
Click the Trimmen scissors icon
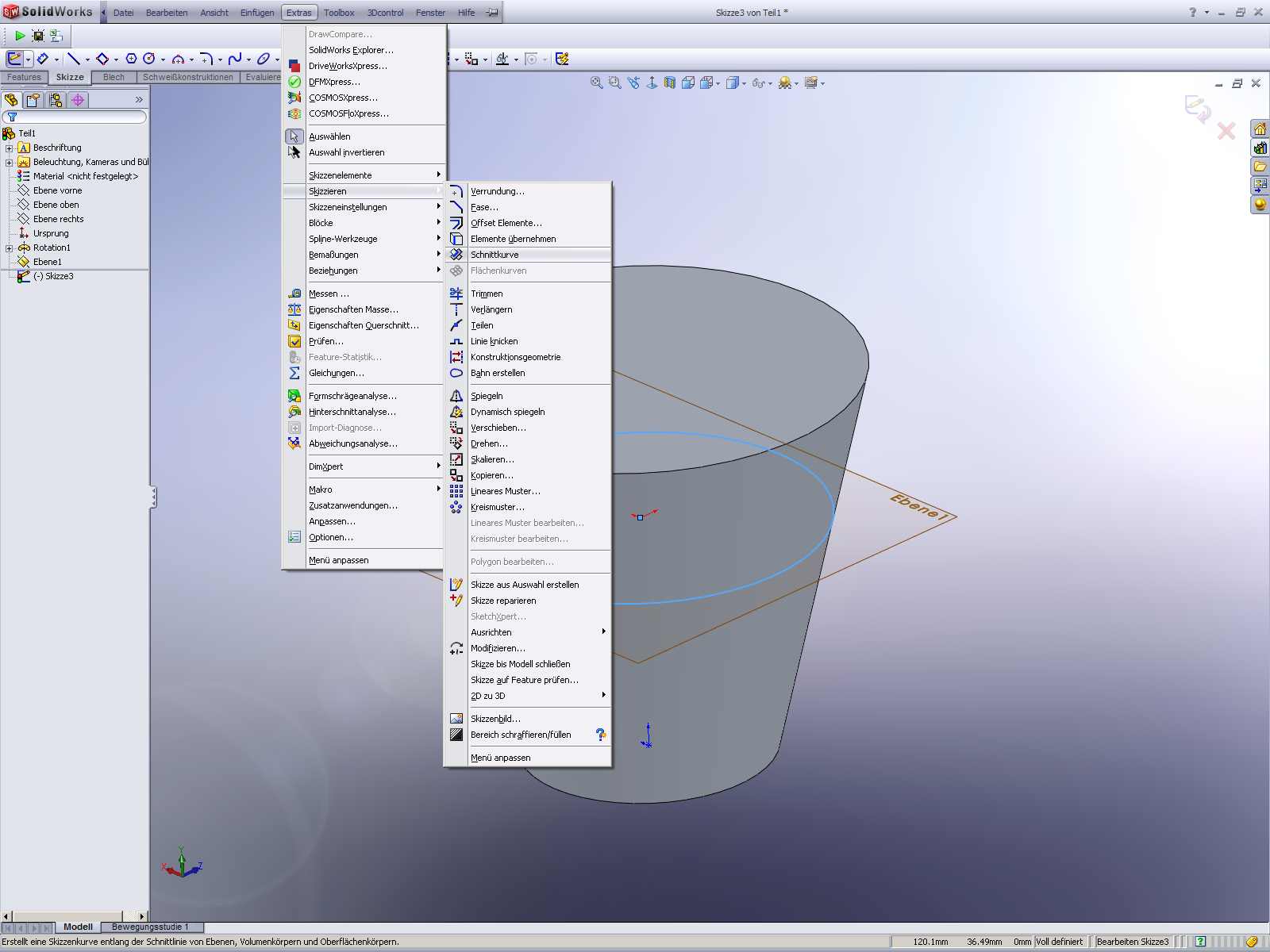tap(456, 294)
